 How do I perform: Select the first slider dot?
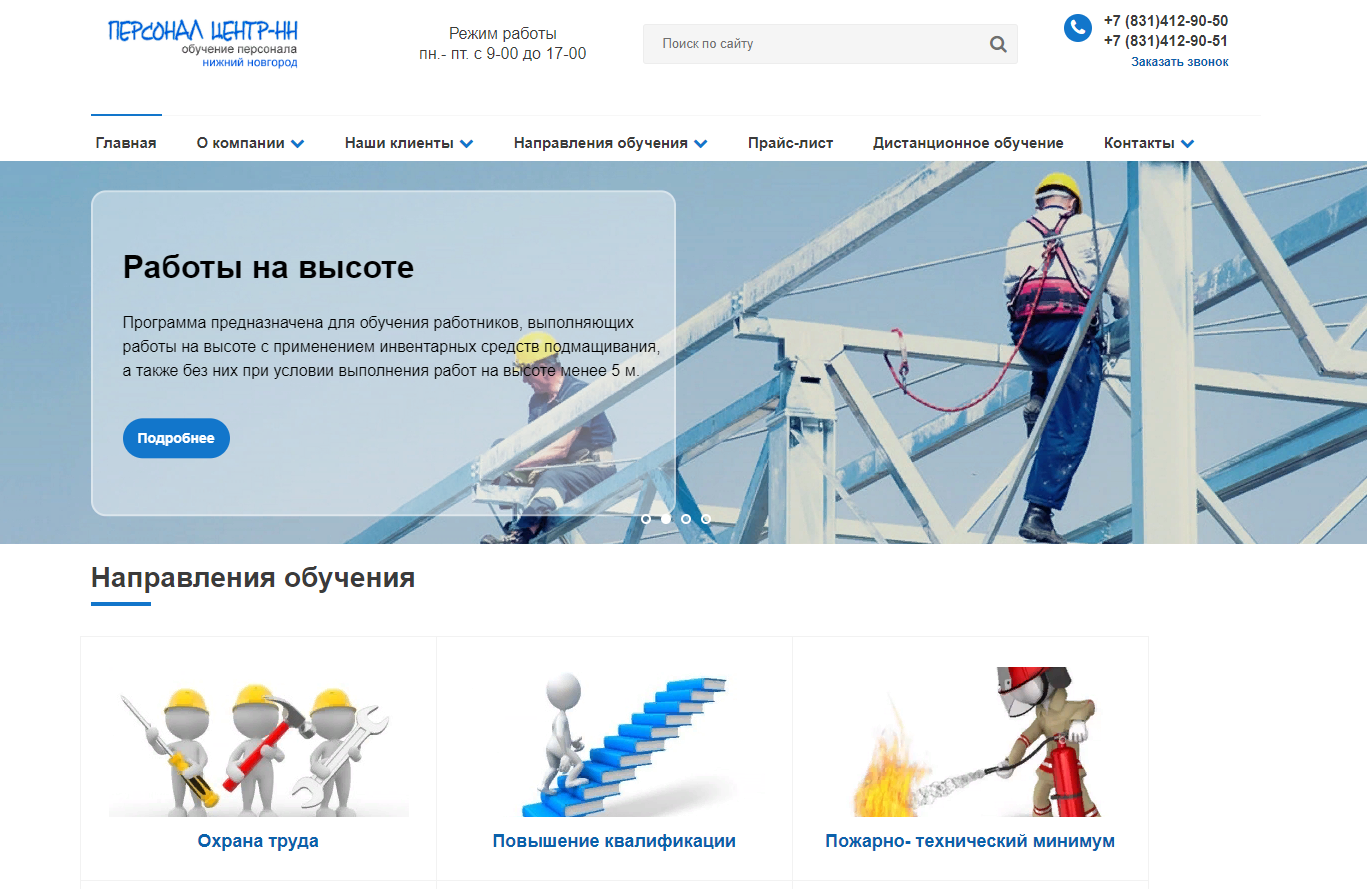tap(646, 519)
